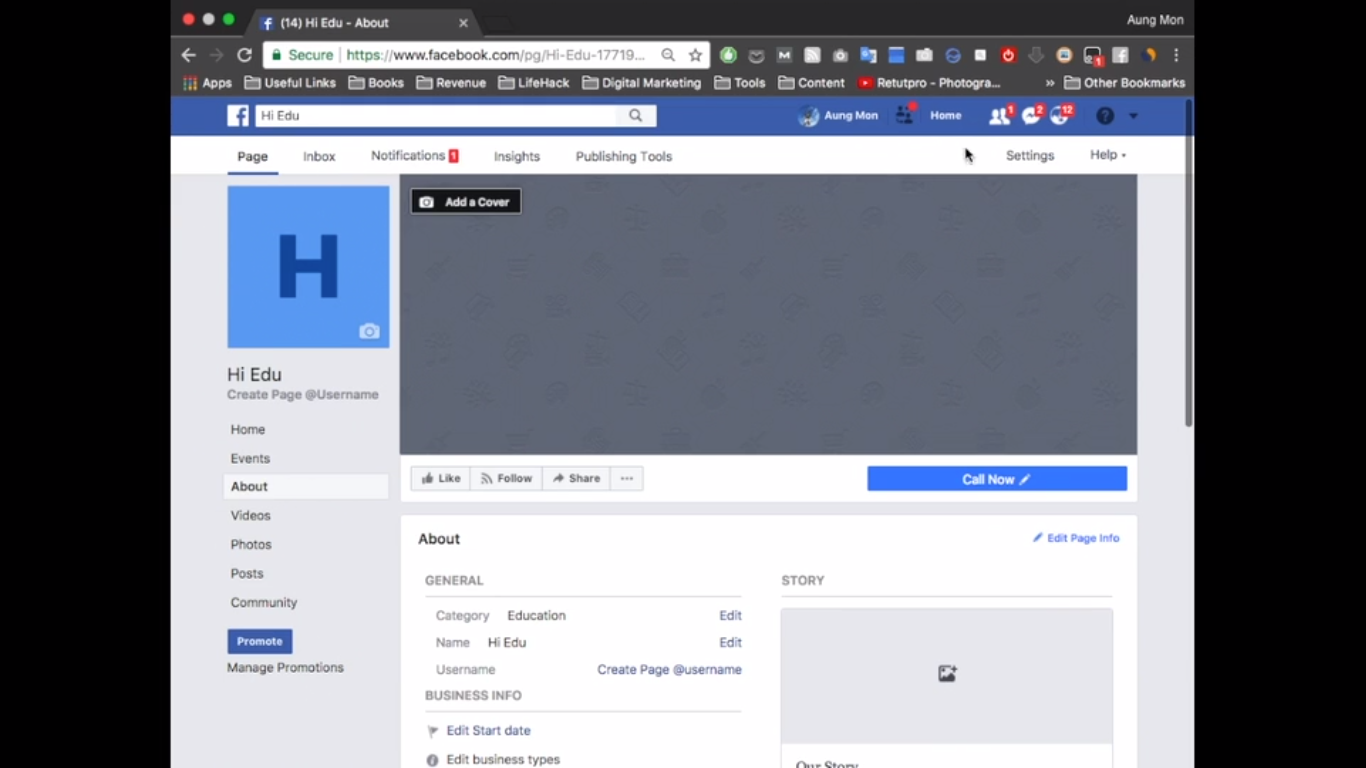
Task: Open Community in the page sidebar
Action: click(264, 603)
